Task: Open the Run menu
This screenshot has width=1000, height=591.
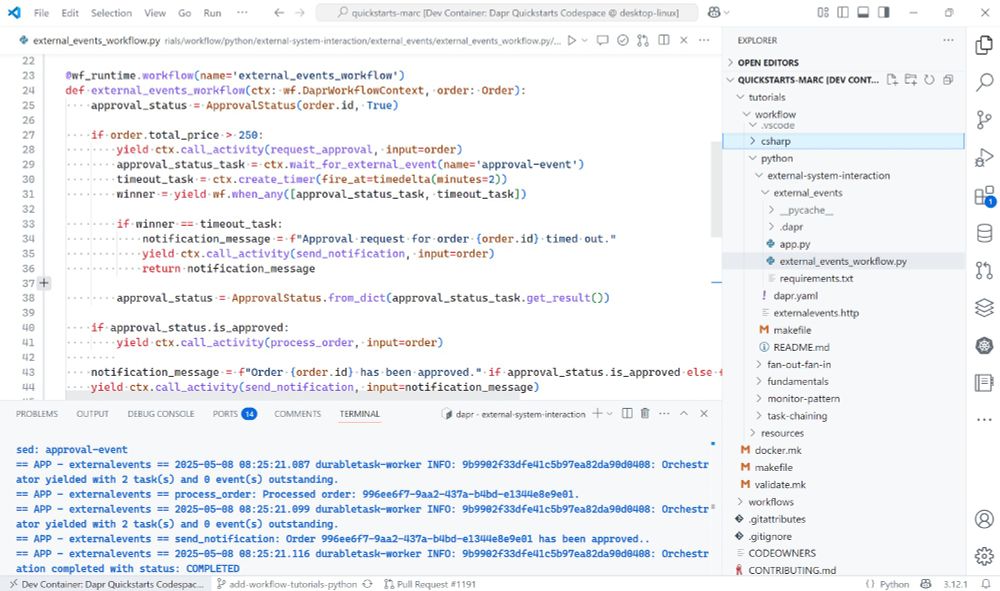Action: tap(212, 13)
